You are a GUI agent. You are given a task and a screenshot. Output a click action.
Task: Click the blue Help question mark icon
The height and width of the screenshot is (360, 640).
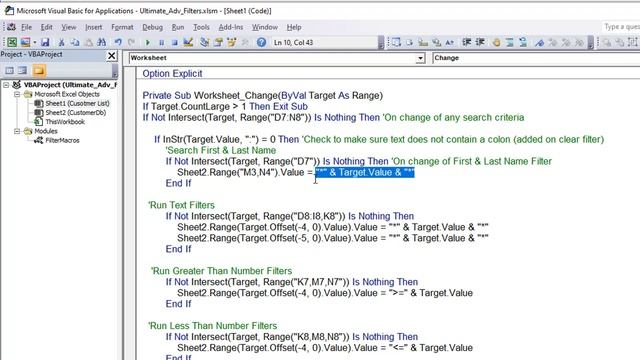(261, 42)
